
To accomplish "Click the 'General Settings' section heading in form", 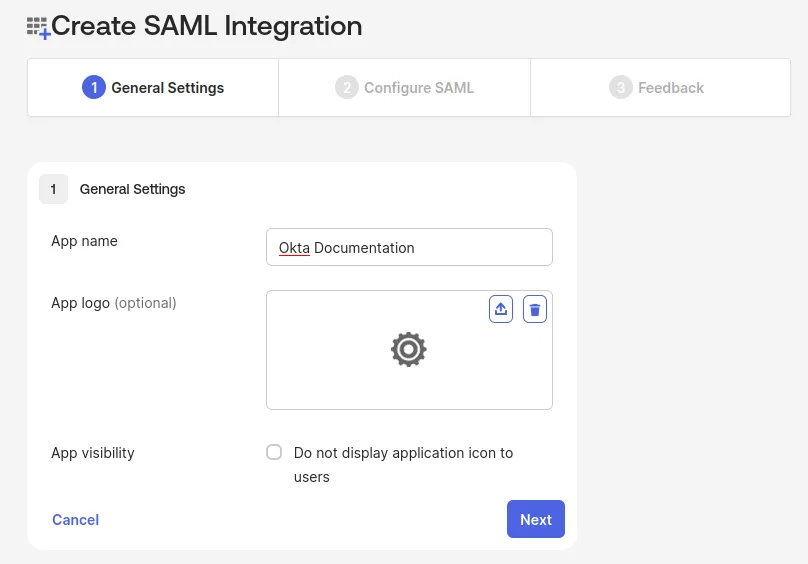I will (132, 189).
